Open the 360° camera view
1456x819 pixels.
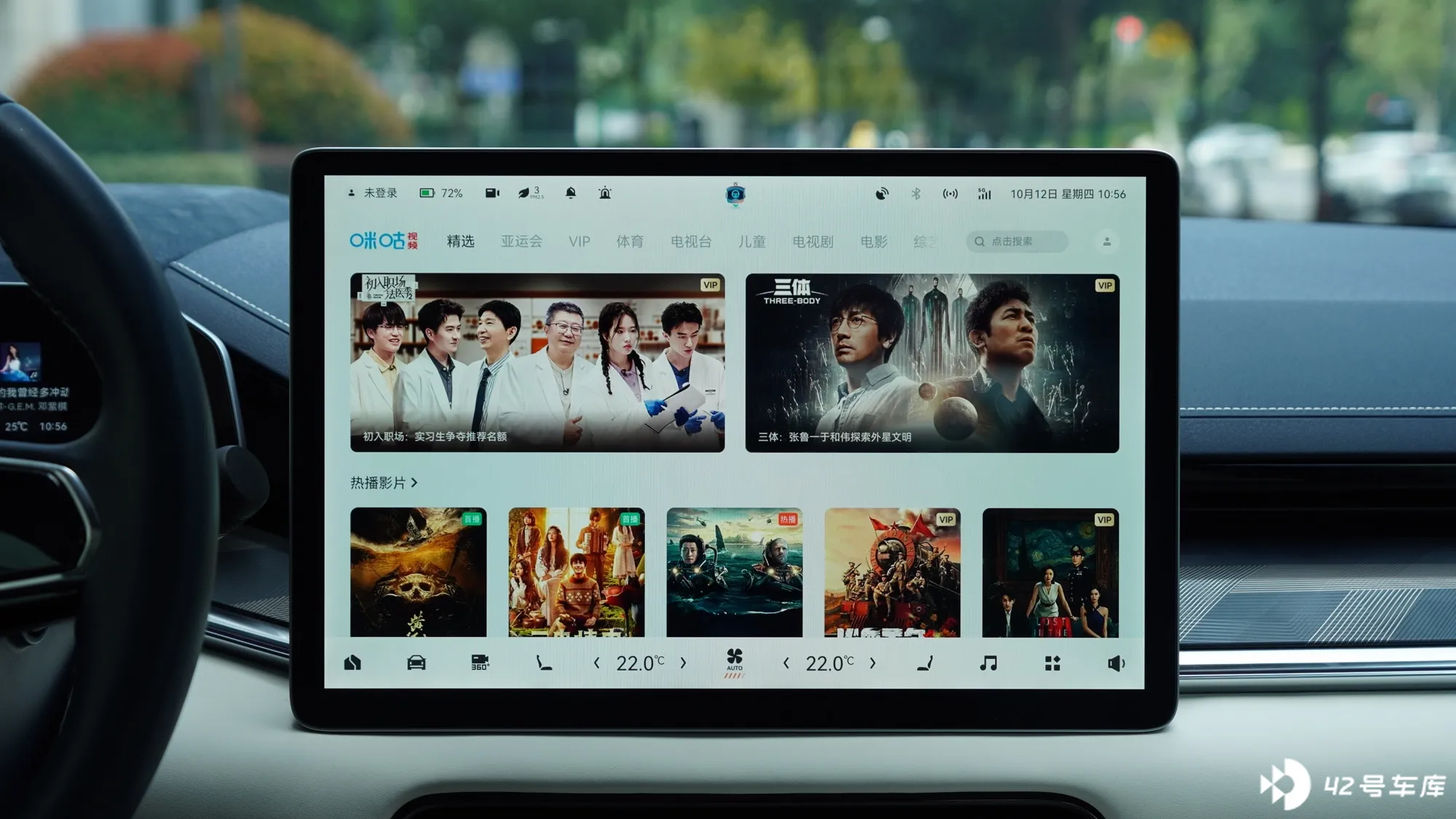point(480,662)
